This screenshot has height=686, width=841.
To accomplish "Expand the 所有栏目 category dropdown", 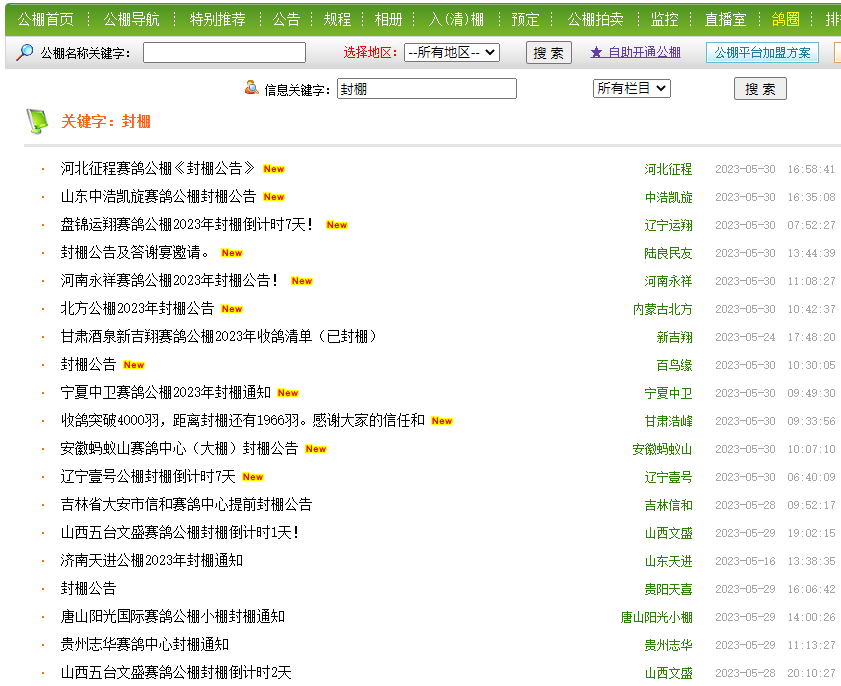I will 631,89.
